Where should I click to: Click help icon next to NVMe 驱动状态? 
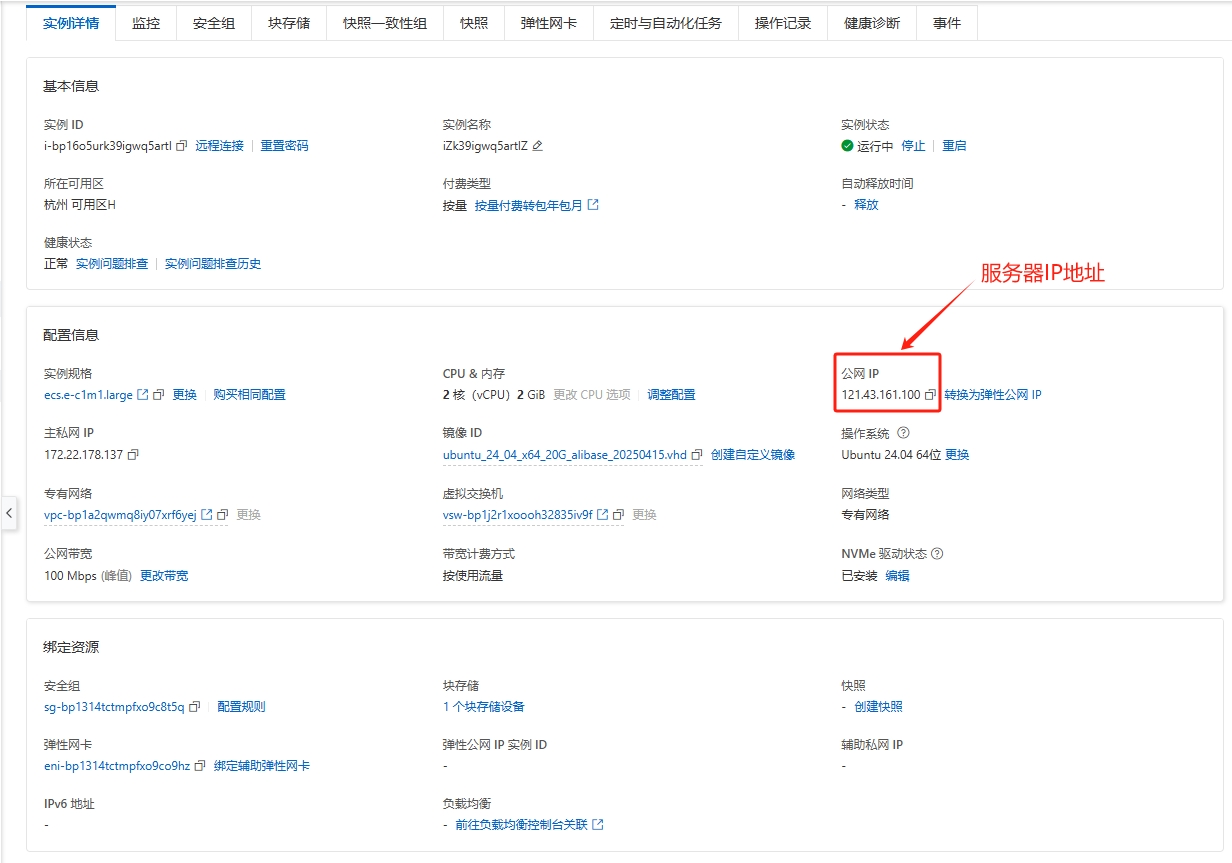point(937,554)
